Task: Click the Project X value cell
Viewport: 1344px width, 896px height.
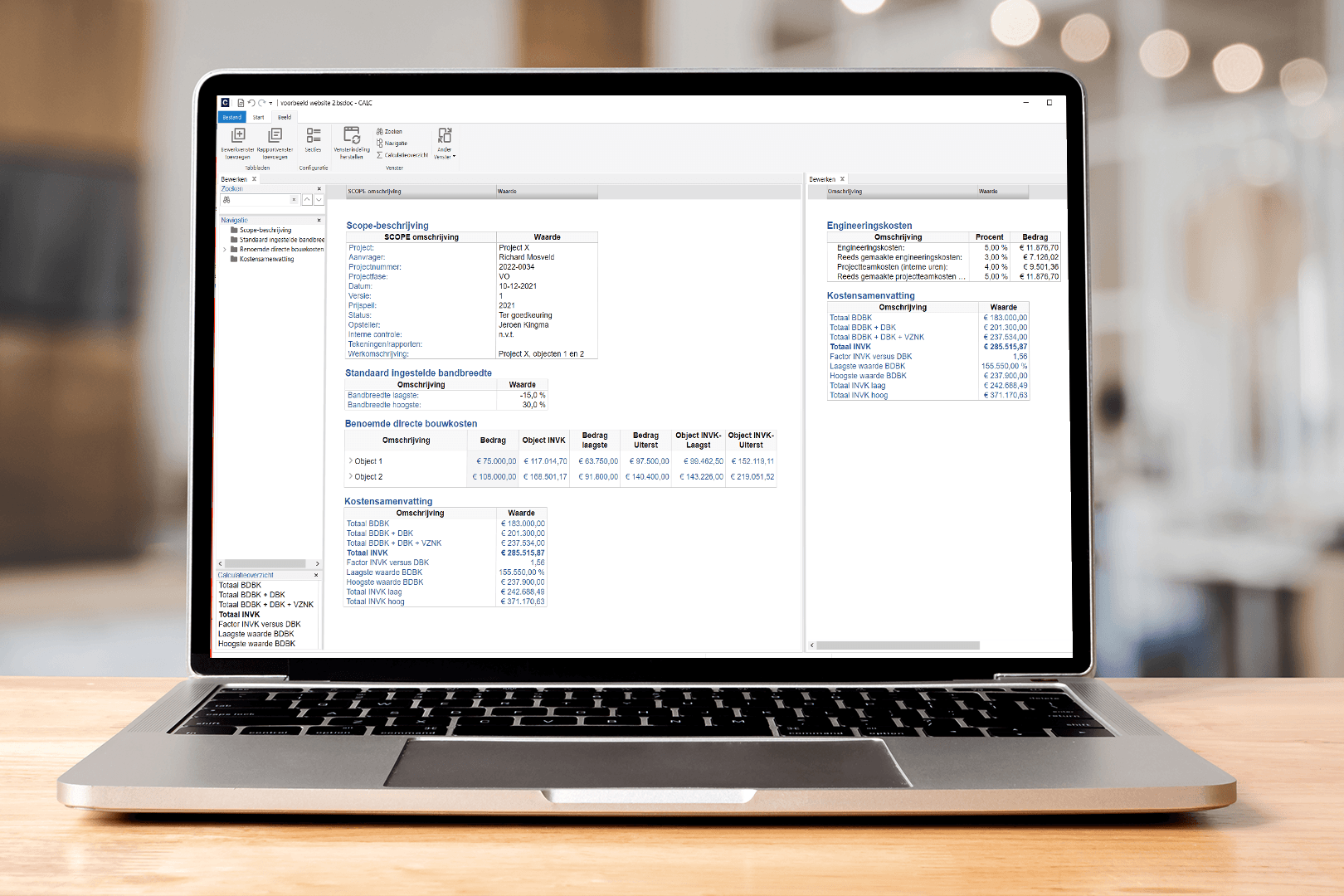Action: [514, 247]
